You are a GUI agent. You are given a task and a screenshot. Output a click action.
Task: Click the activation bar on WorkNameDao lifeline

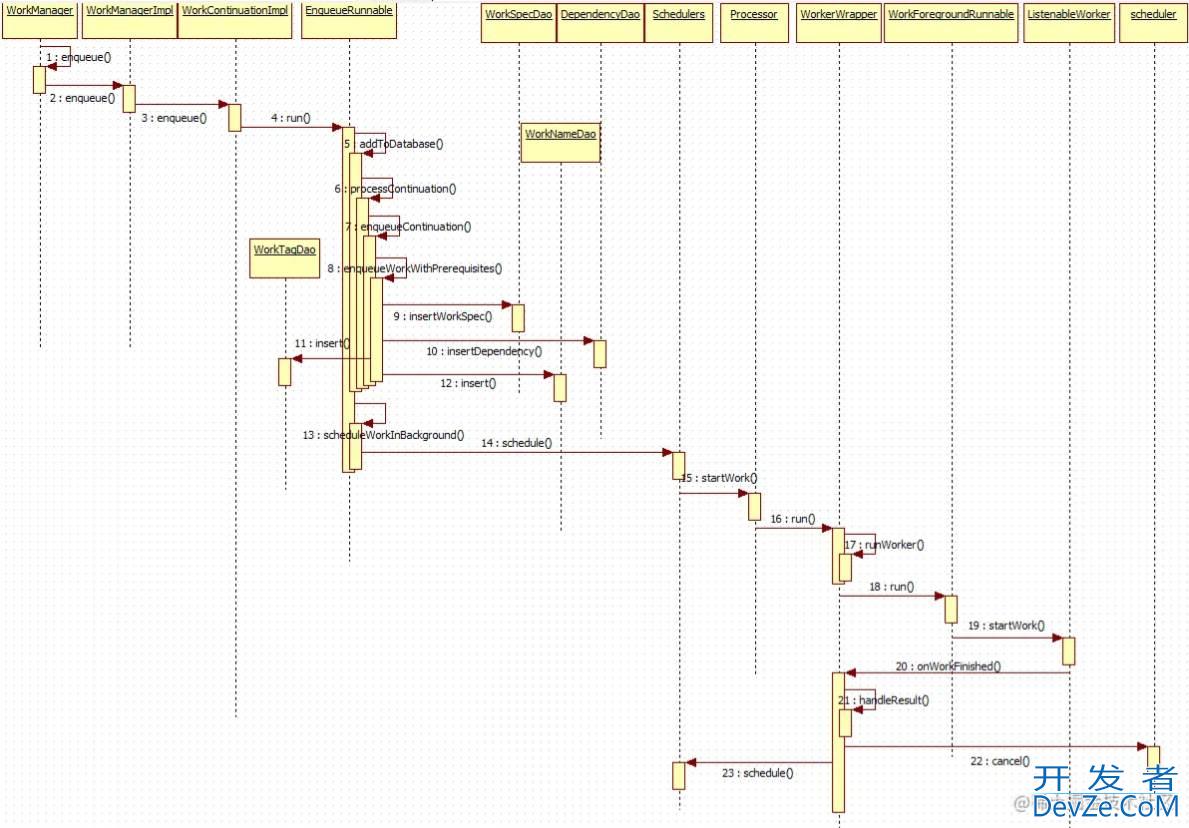pos(560,387)
